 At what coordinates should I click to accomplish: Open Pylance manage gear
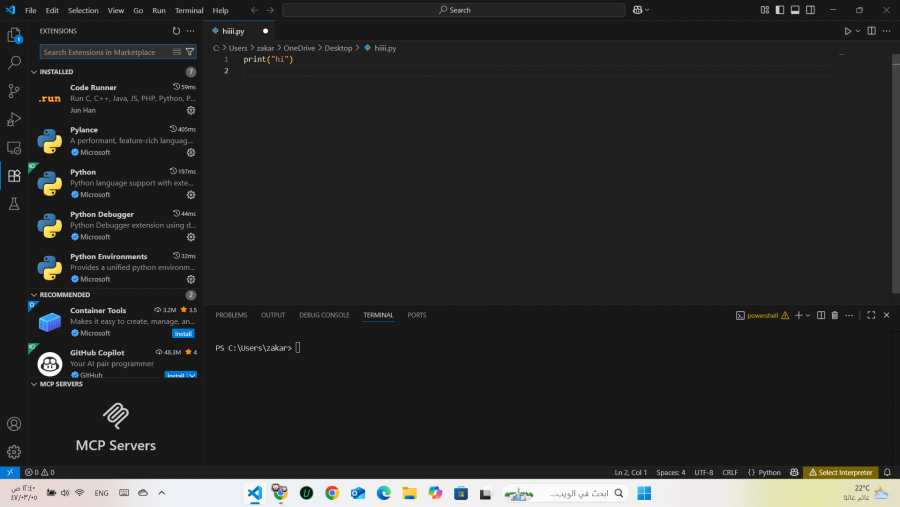coord(191,153)
